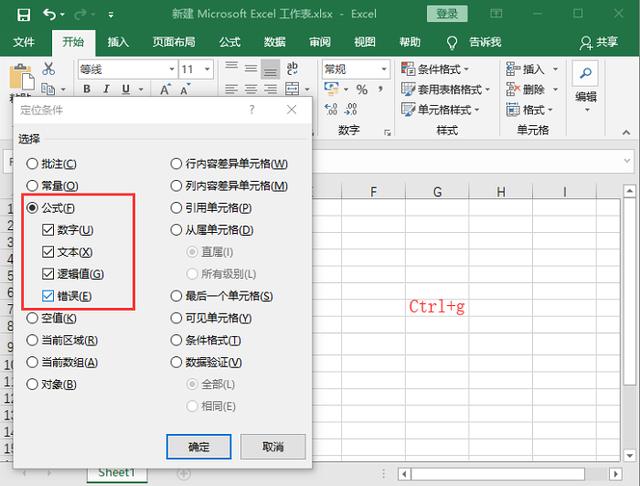Click the Undo arrow icon
This screenshot has height=486, width=640.
[x=49, y=15]
